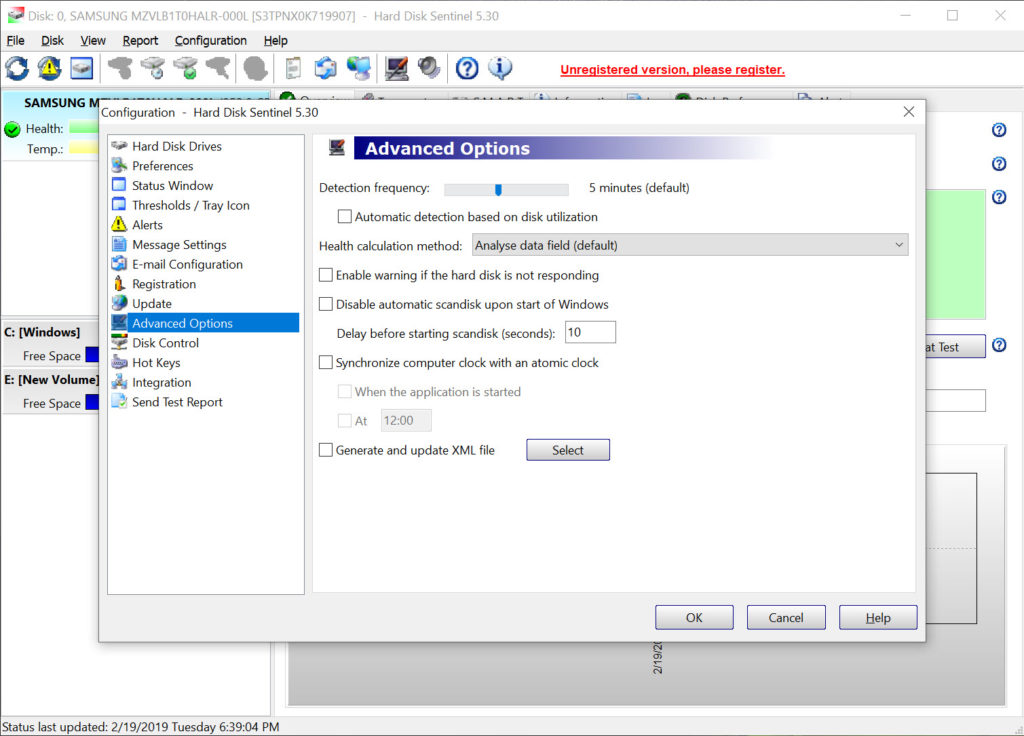The height and width of the screenshot is (736, 1024).
Task: Open the Preferences configuration page
Action: coord(163,166)
